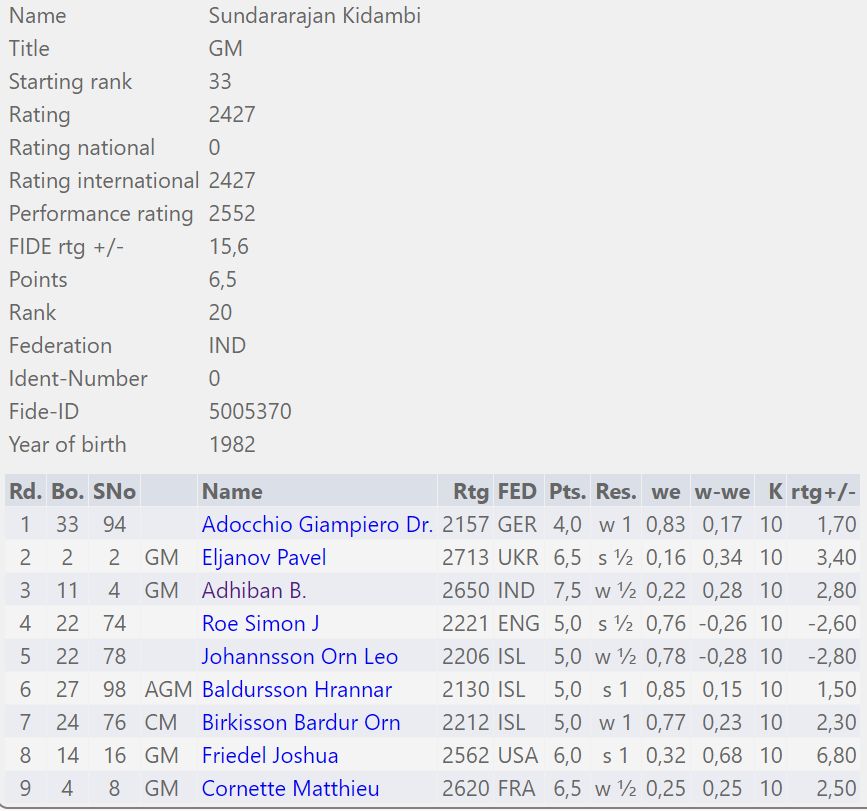Open Adocchio Giampiero Dr. player link
The image size is (867, 811).
(316, 524)
